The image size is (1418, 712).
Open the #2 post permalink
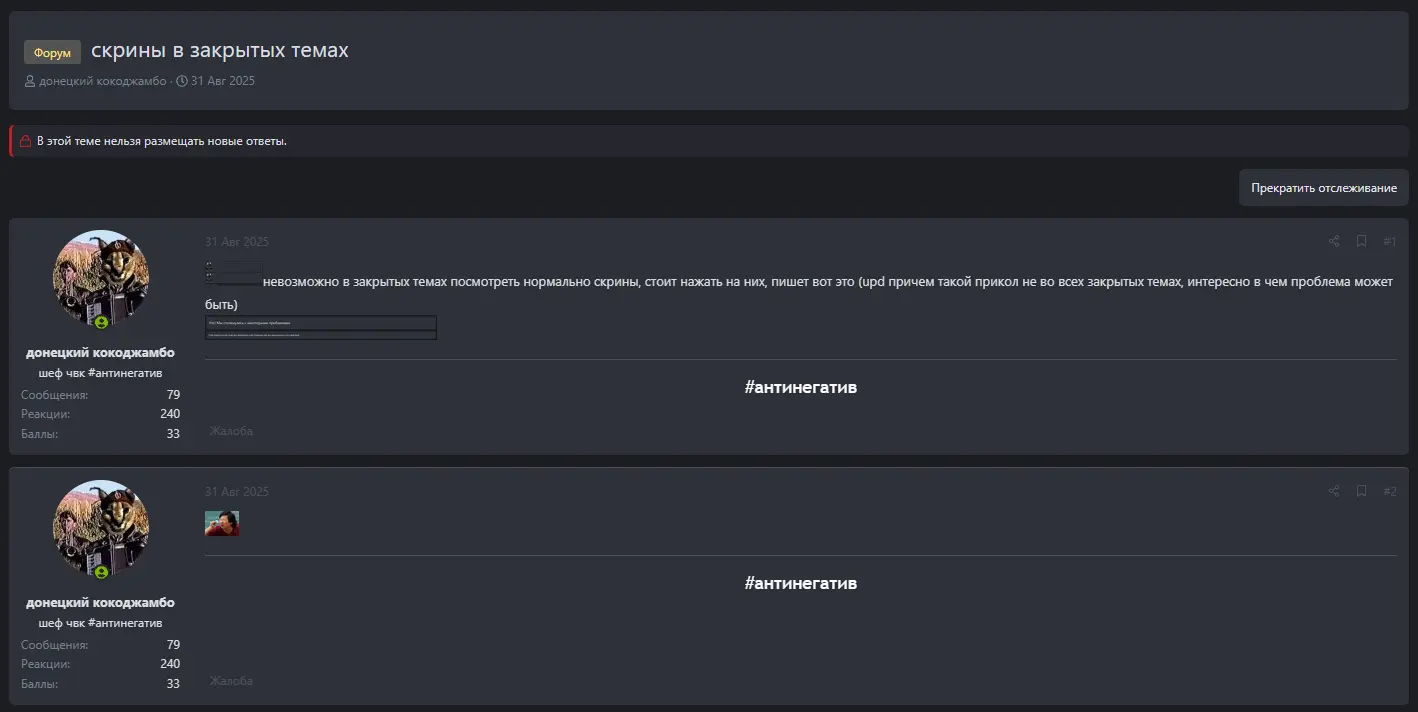[1389, 491]
